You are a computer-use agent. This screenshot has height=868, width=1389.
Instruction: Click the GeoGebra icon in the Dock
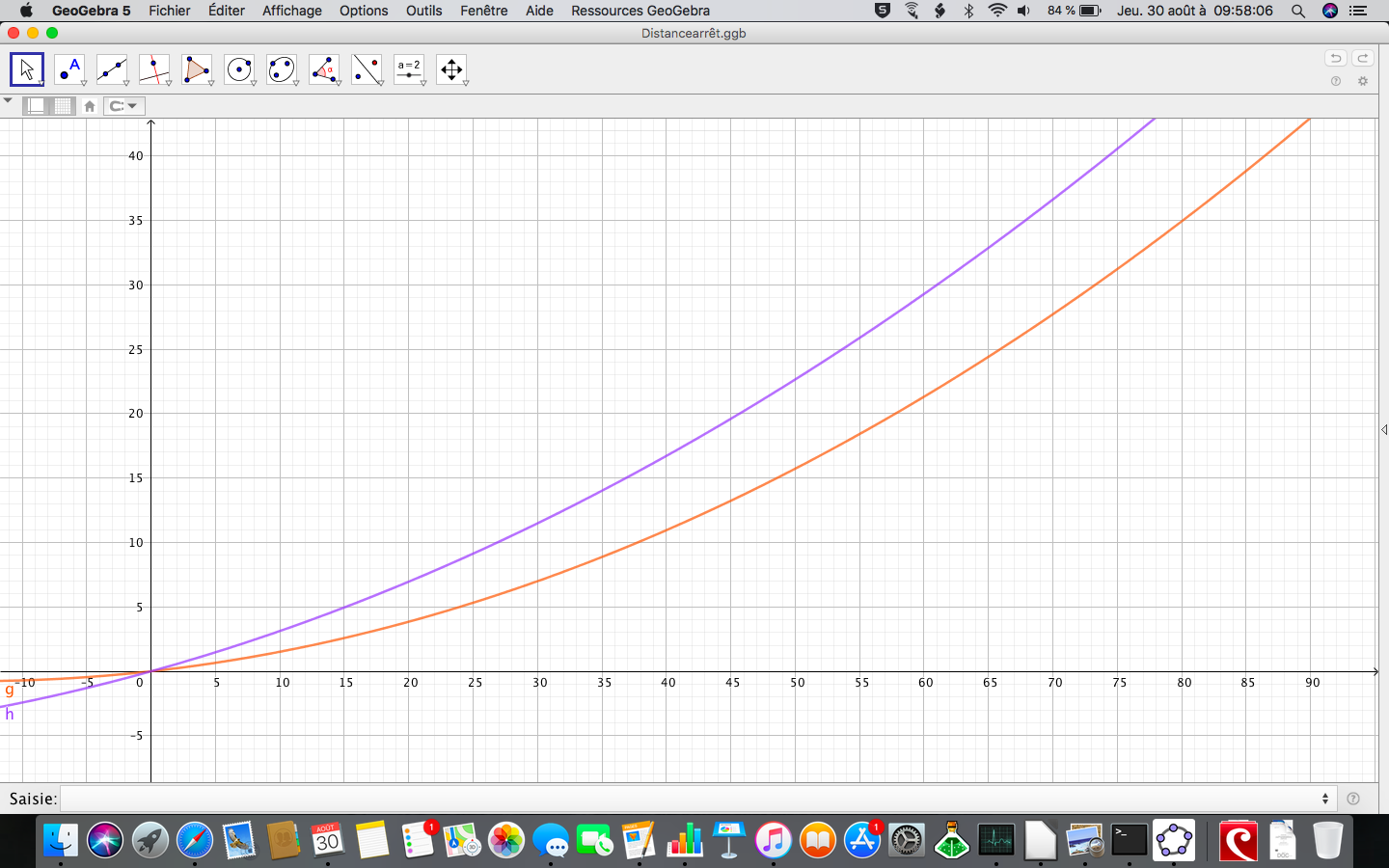point(1174,840)
